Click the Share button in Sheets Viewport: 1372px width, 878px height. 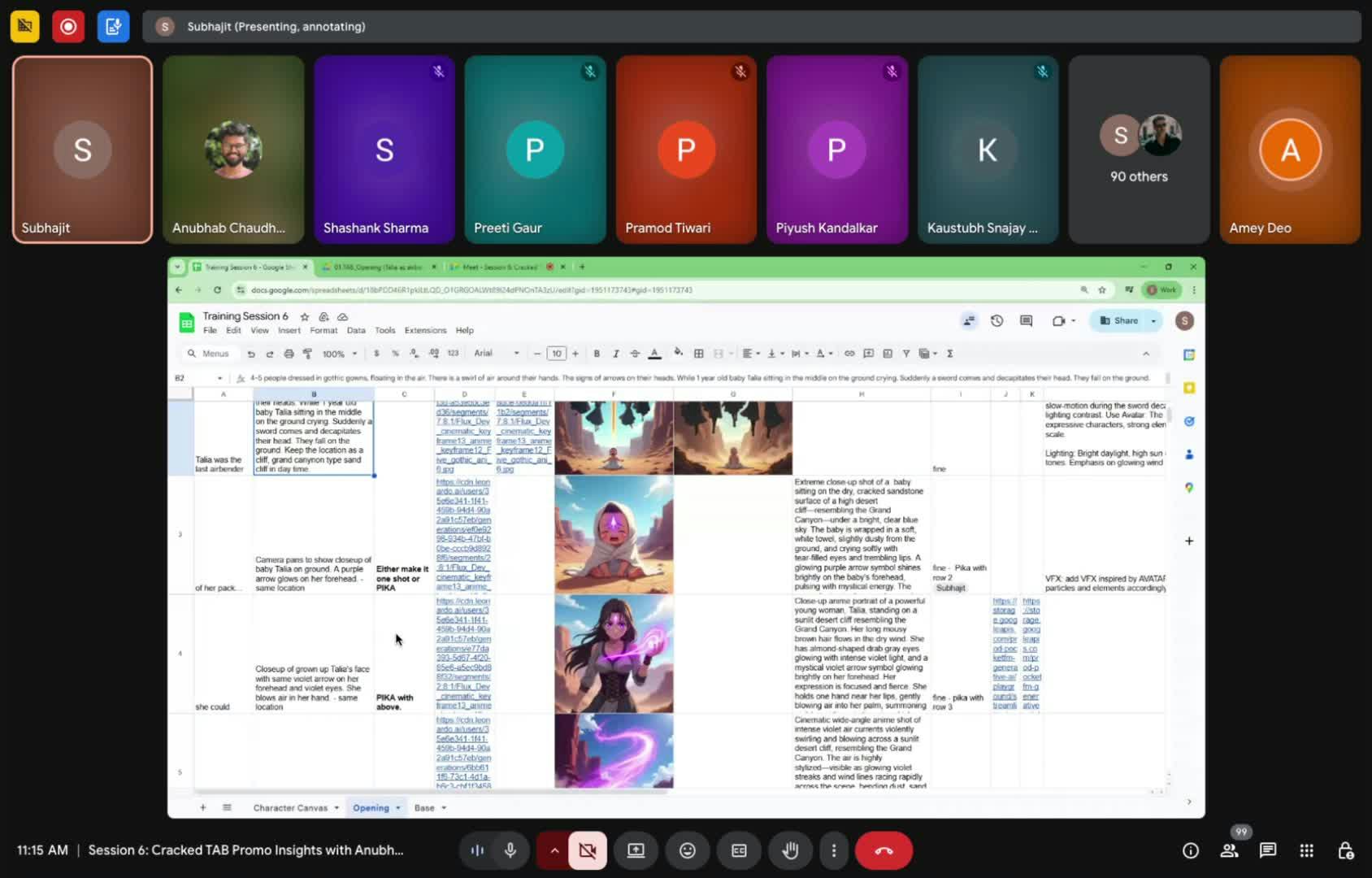(1120, 321)
